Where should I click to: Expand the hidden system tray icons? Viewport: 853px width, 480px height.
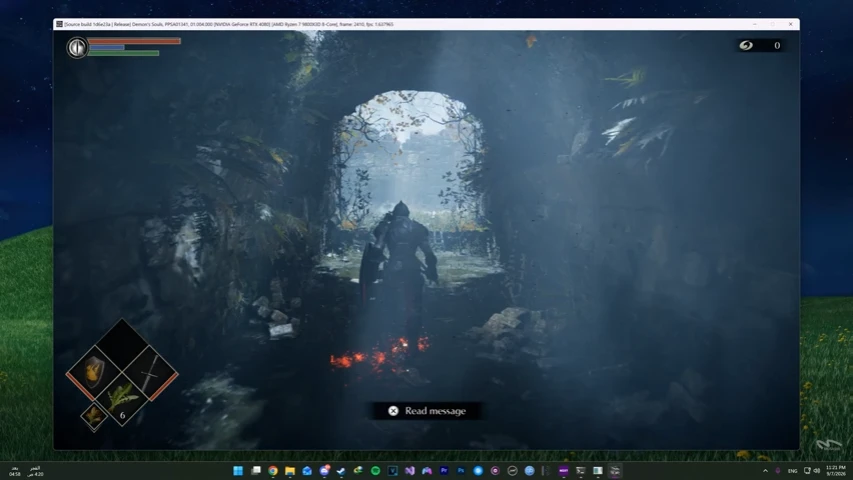[765, 471]
